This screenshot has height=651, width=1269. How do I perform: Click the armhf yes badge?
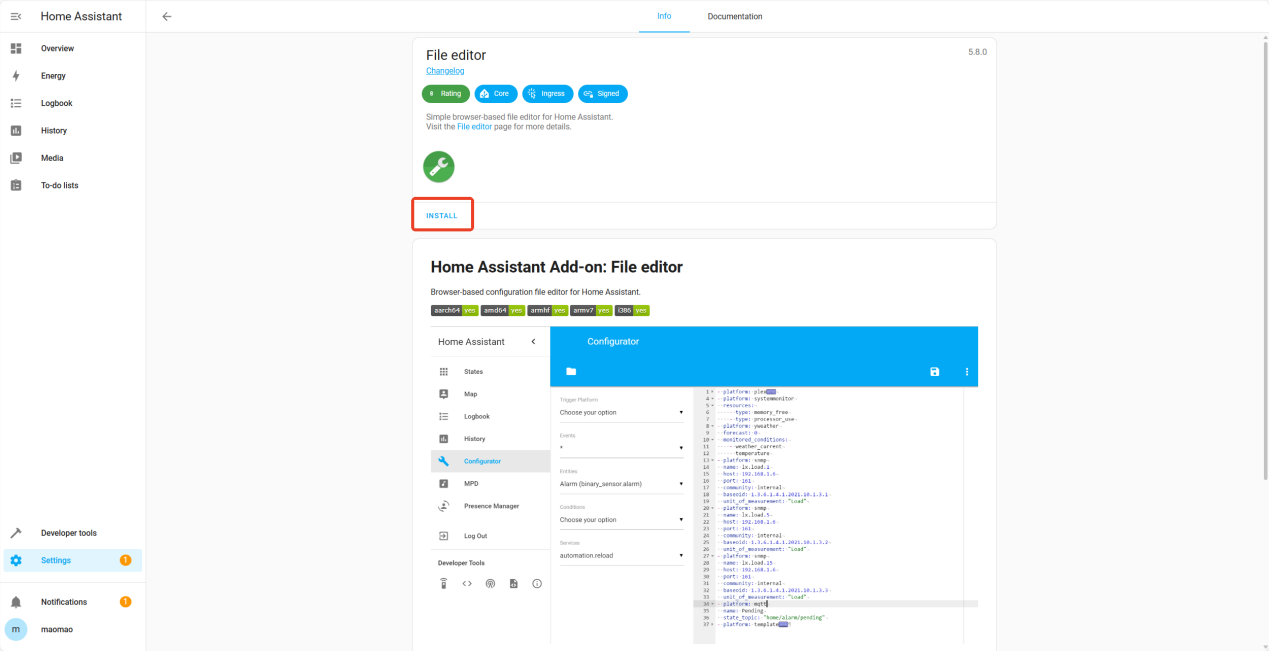pos(548,311)
